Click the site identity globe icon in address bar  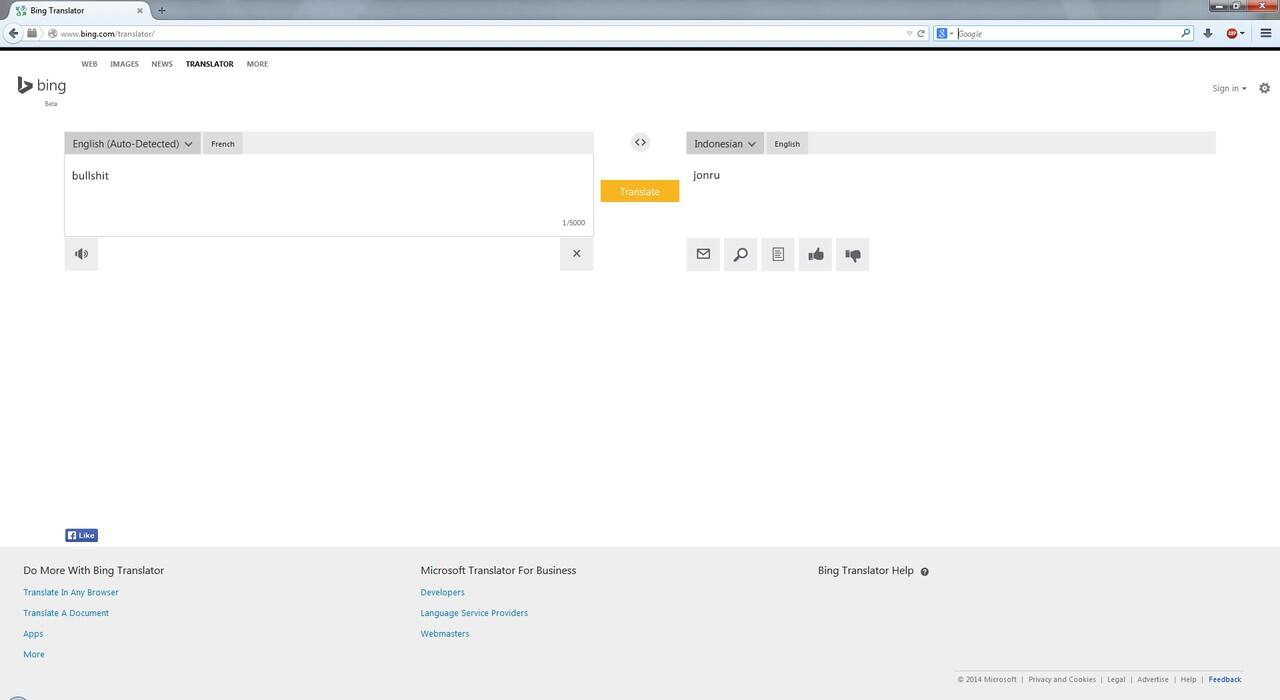(52, 33)
